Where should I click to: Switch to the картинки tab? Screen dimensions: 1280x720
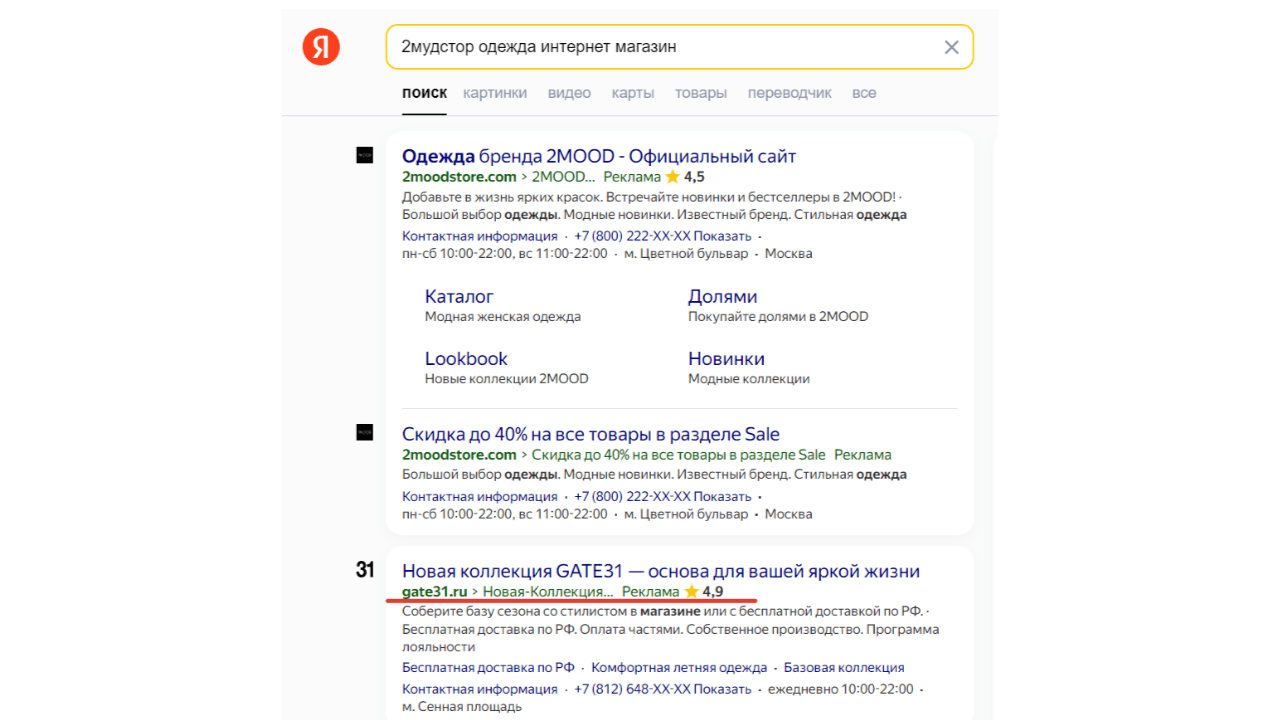click(x=495, y=93)
